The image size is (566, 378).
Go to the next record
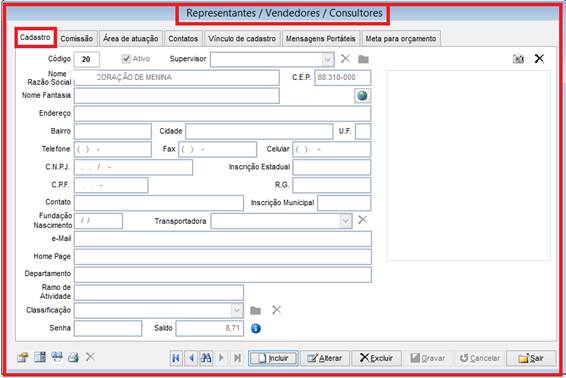tap(221, 358)
